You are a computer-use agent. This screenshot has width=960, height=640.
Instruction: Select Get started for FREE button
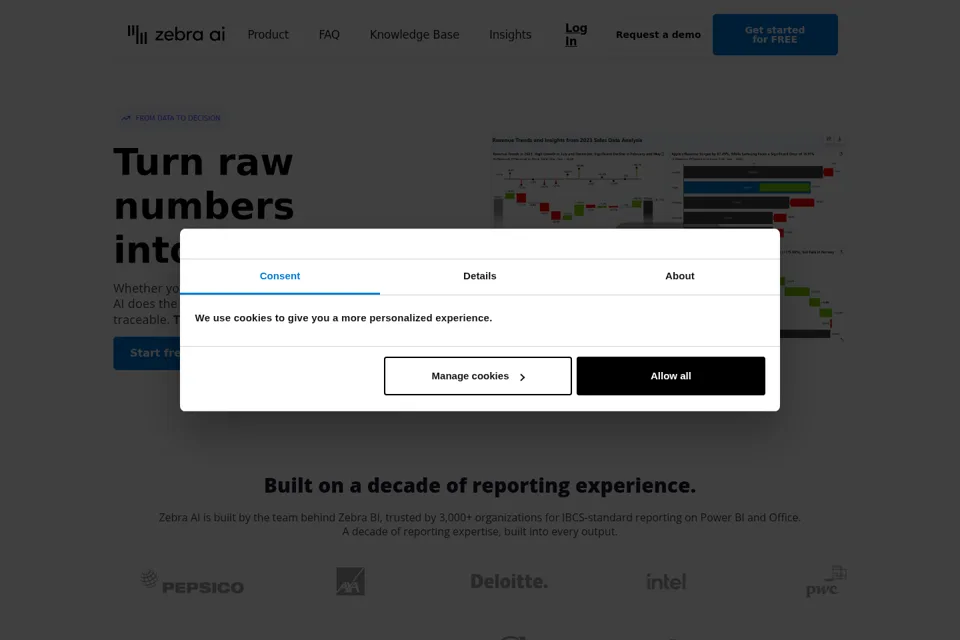pyautogui.click(x=774, y=35)
